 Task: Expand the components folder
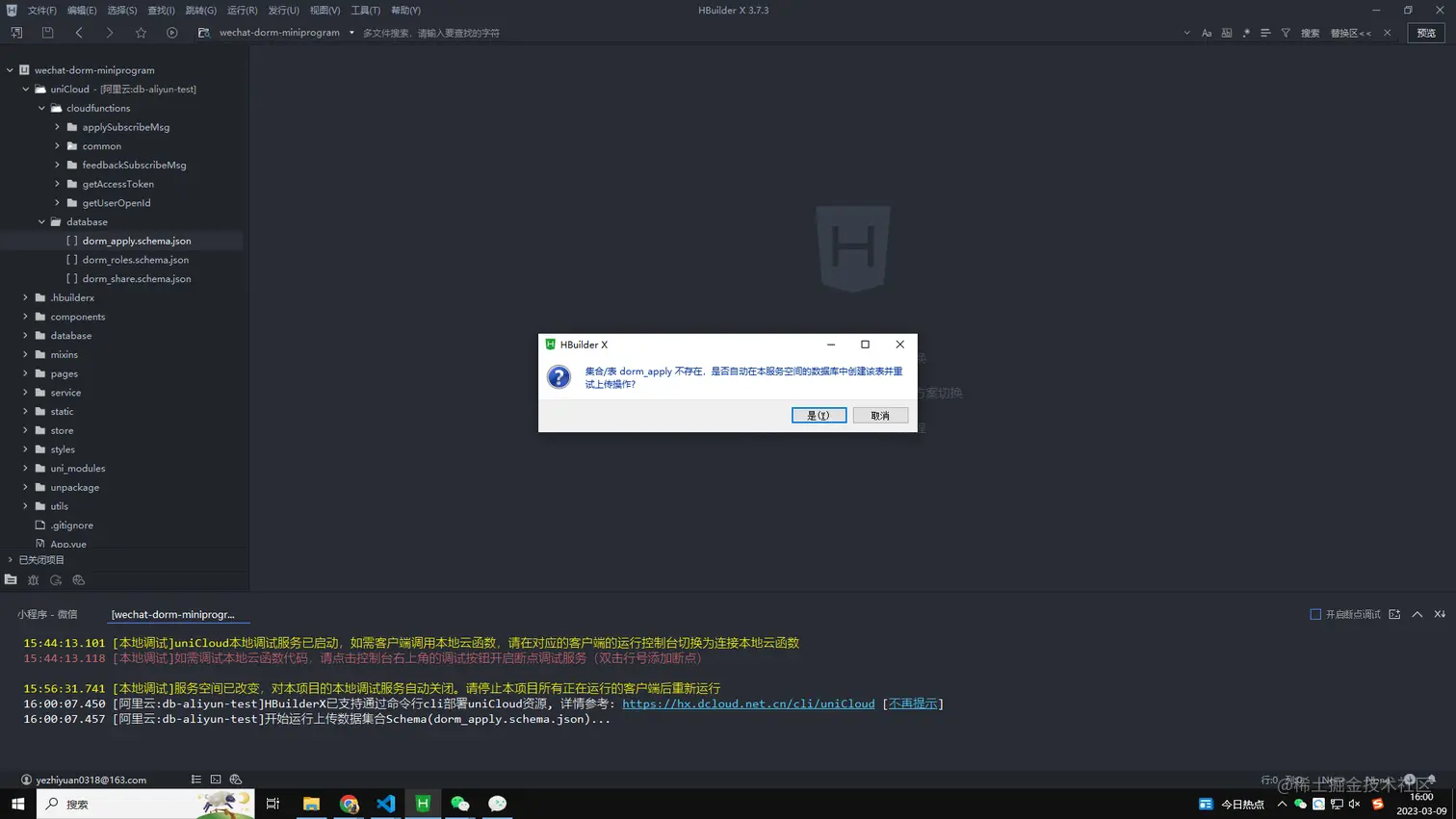click(x=25, y=317)
